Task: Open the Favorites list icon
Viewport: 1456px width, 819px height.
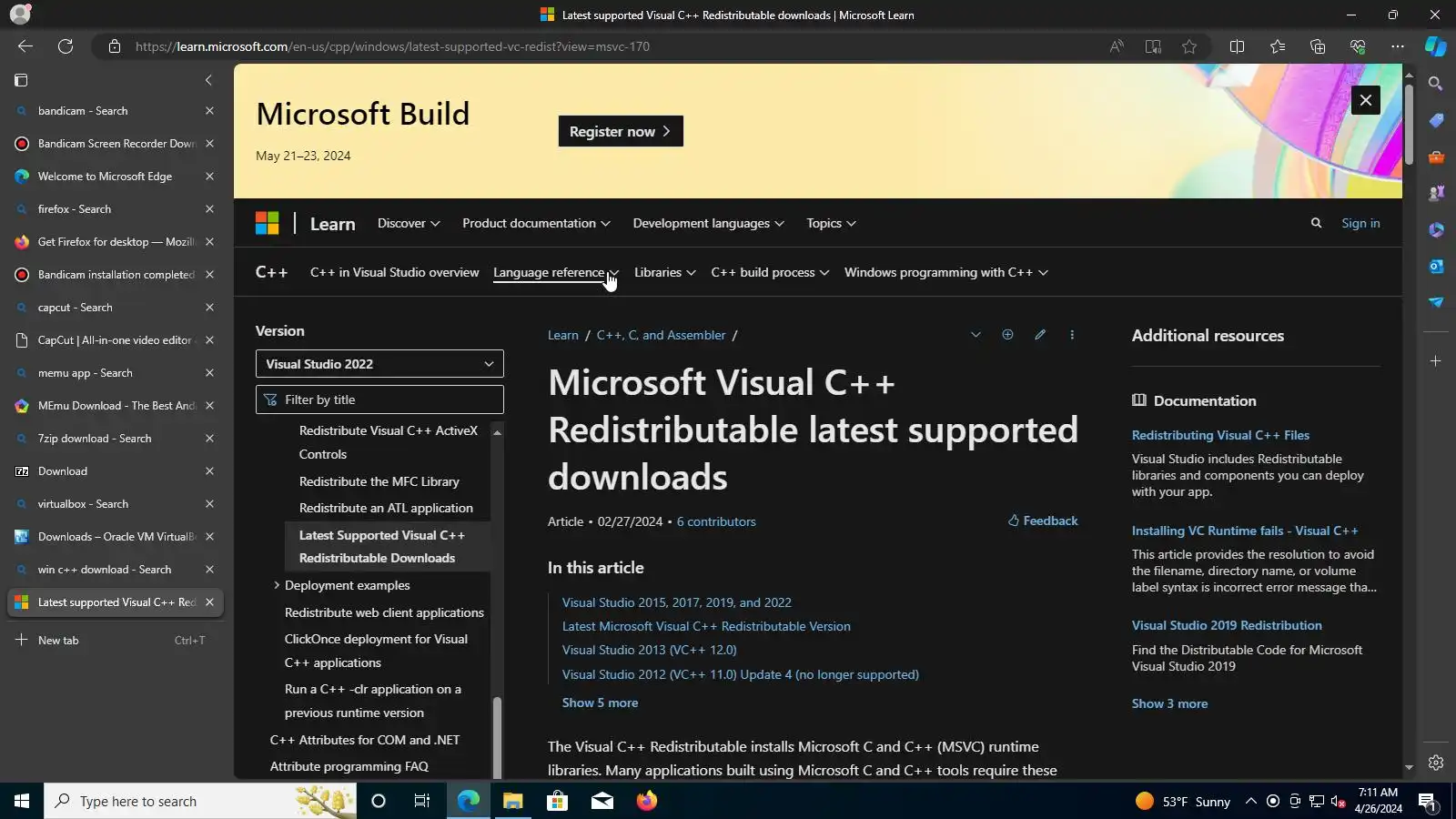Action: click(x=1278, y=46)
